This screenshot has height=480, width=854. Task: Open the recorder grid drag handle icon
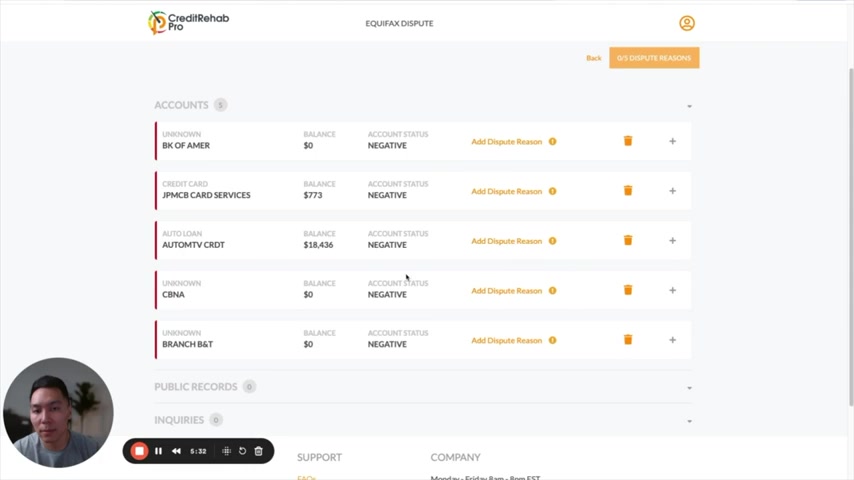coord(226,451)
